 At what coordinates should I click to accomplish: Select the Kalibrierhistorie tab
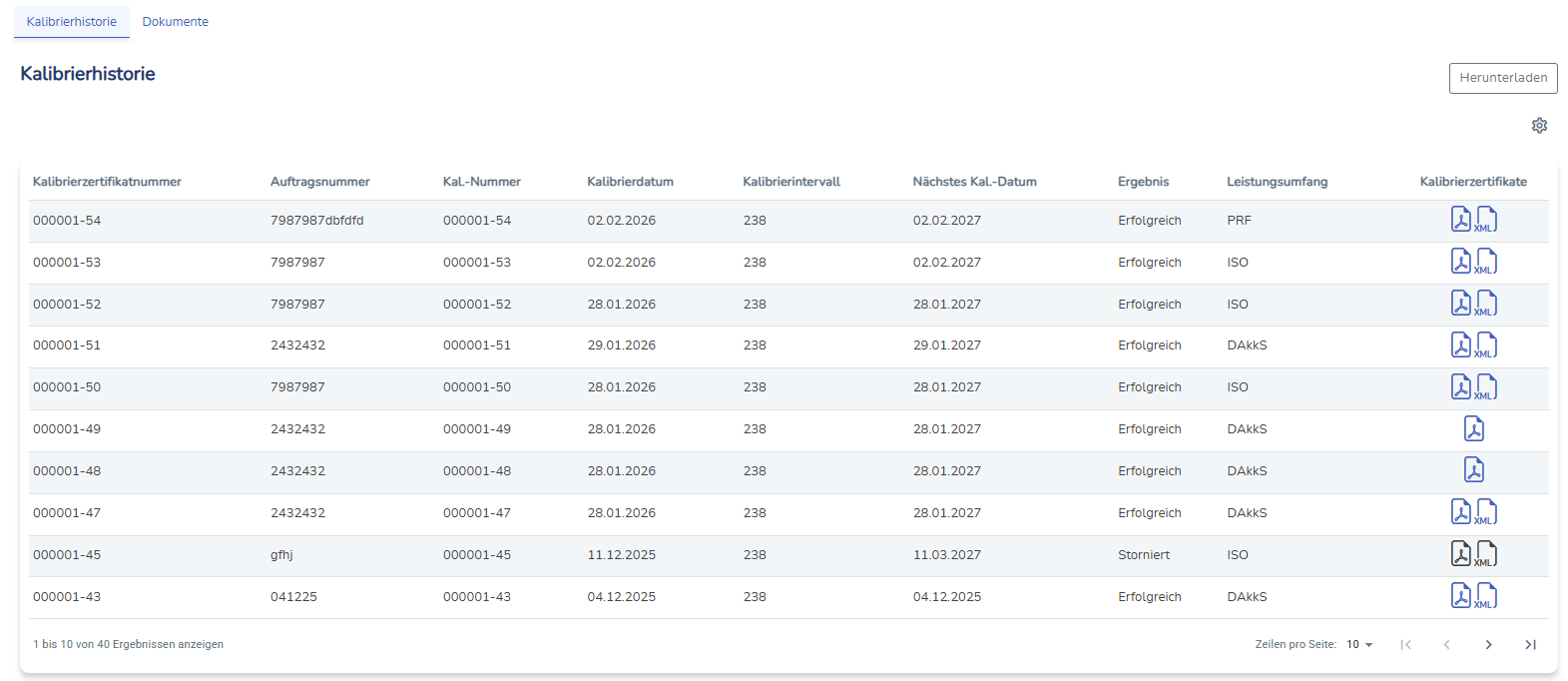(72, 22)
